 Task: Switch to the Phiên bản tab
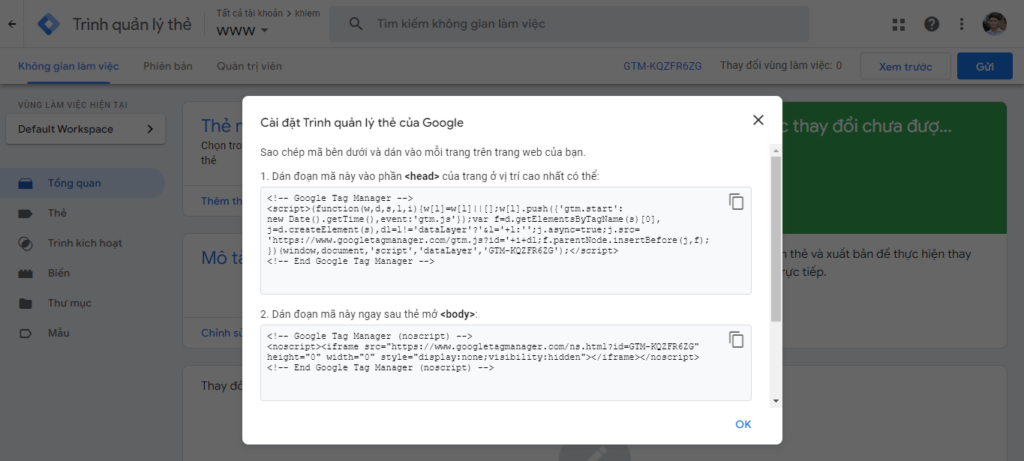pyautogui.click(x=168, y=66)
